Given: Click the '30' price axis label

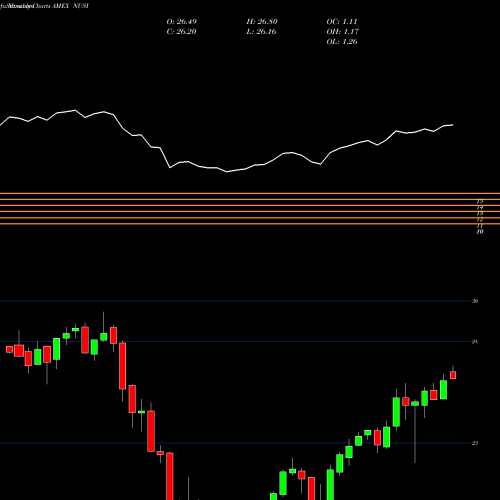Looking at the screenshot, I should [475, 301].
